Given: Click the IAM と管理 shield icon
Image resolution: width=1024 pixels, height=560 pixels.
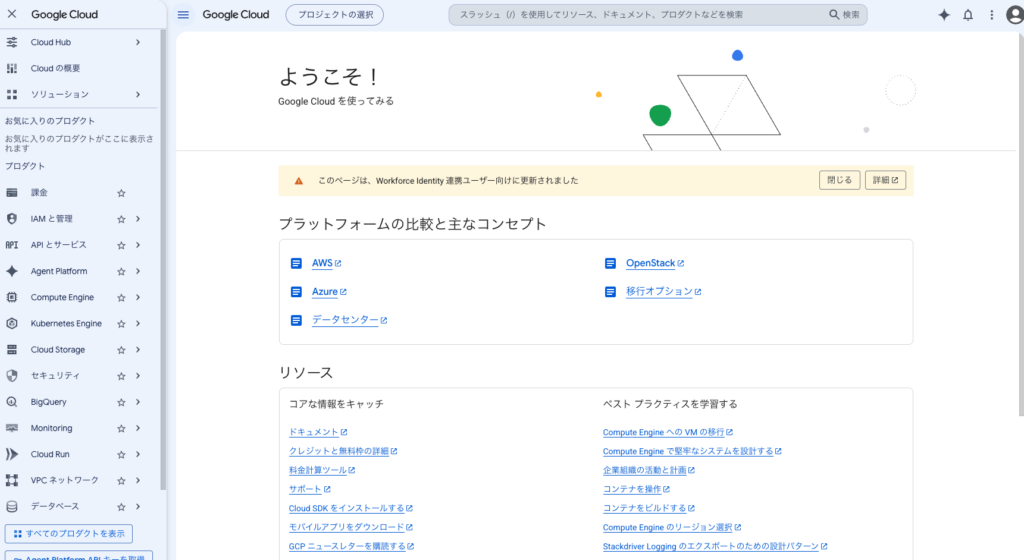Looking at the screenshot, I should [x=12, y=219].
